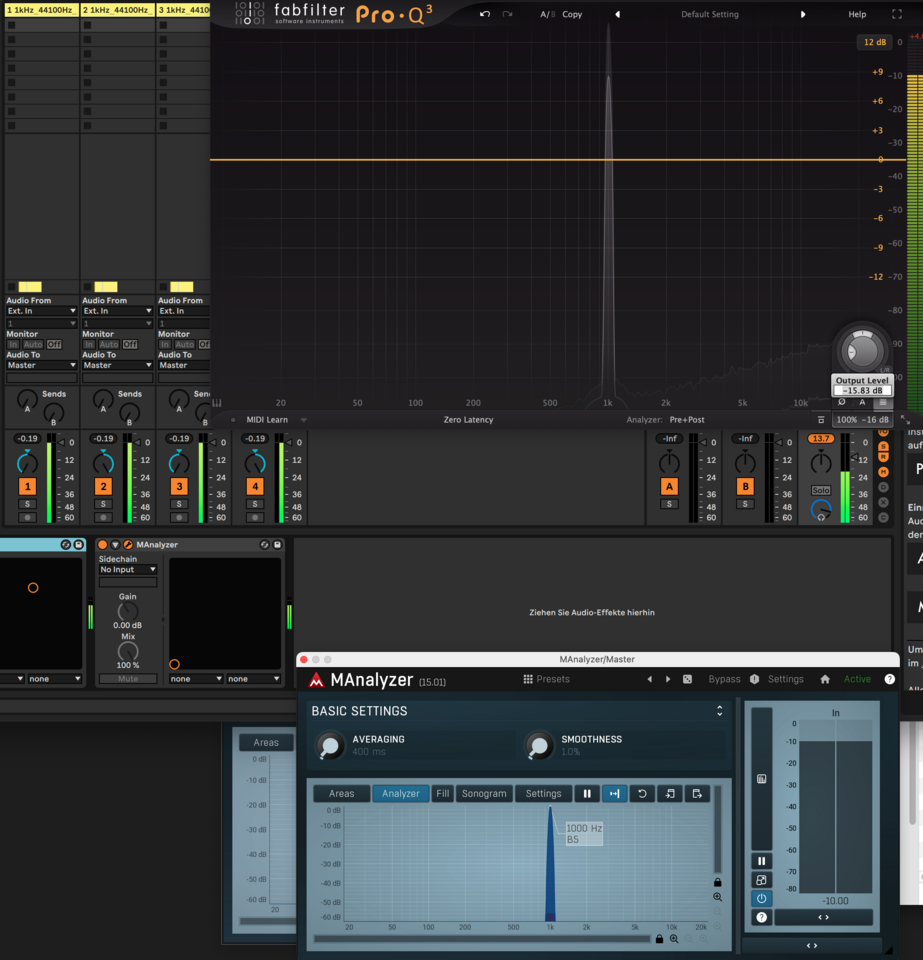
Task: Click the MAnalyzer randomize dice icon
Action: [687, 679]
